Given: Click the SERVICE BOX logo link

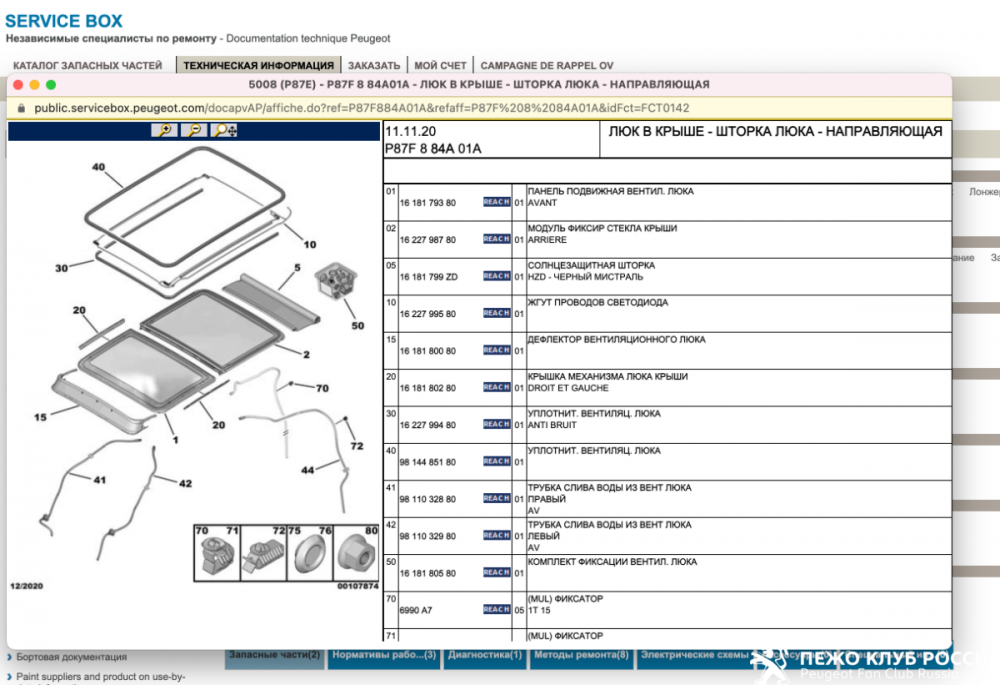Looking at the screenshot, I should (64, 21).
